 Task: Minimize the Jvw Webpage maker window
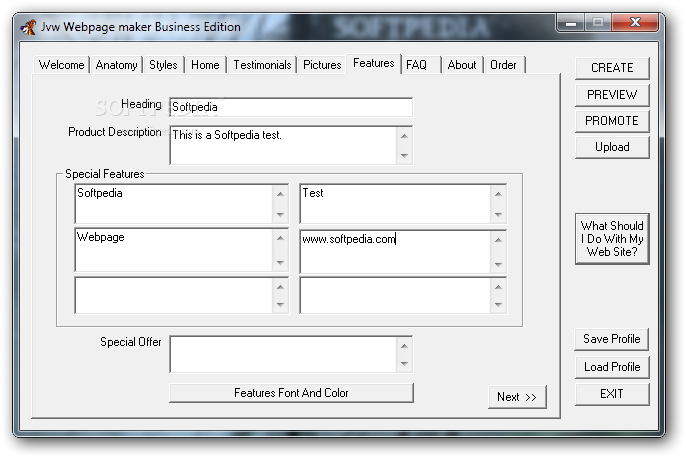pyautogui.click(x=570, y=23)
